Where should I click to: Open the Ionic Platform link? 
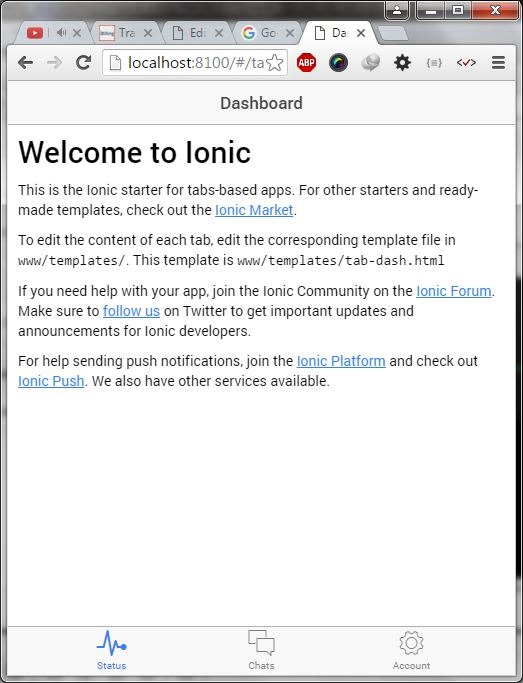(x=341, y=361)
